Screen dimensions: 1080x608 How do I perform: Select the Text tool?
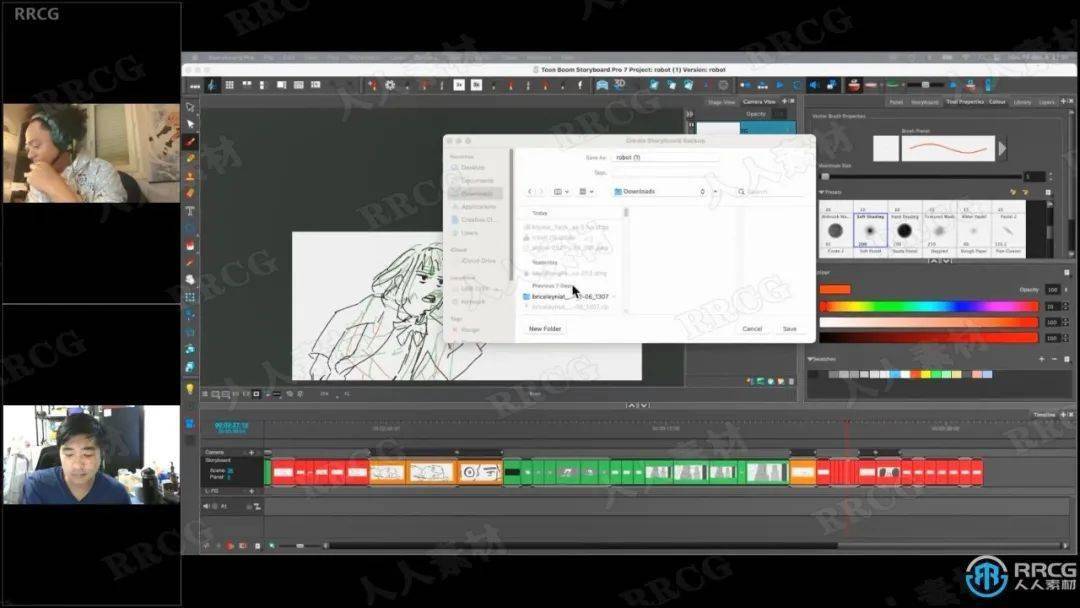pyautogui.click(x=190, y=211)
